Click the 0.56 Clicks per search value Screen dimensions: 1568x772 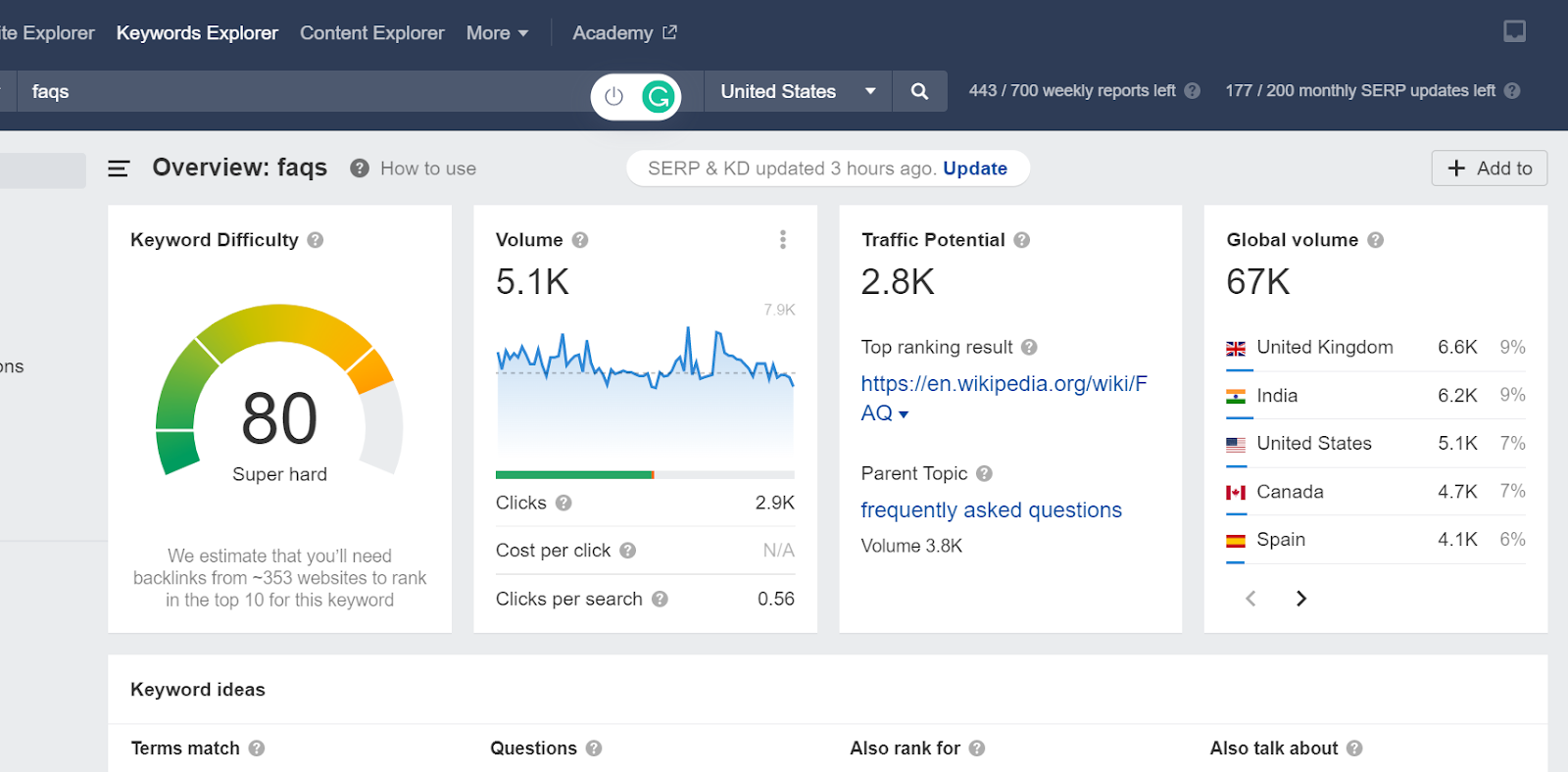pyautogui.click(x=776, y=599)
